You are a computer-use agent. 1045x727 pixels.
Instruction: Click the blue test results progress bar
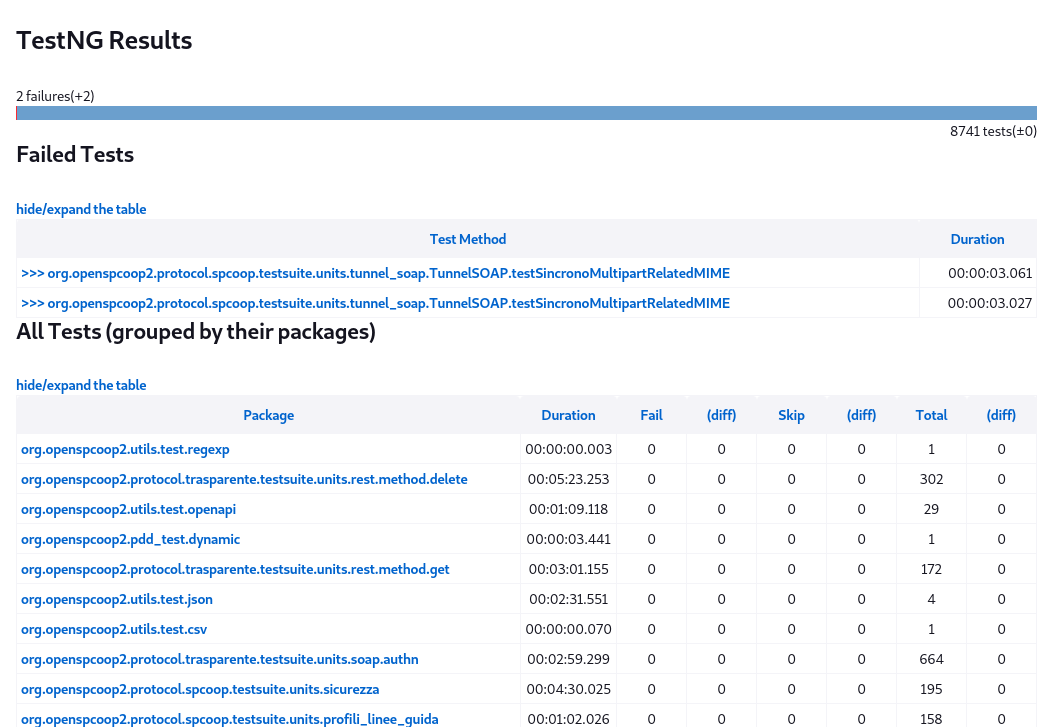[526, 113]
